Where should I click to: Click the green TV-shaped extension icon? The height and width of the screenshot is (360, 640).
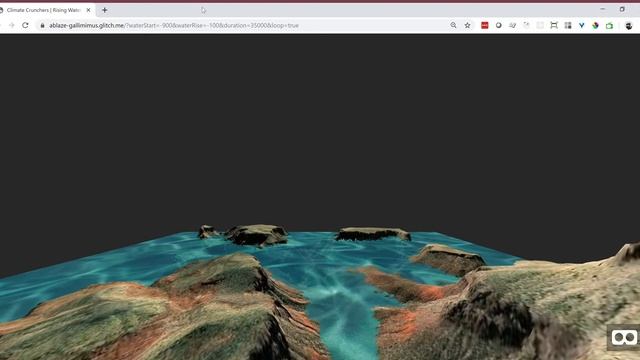tap(609, 25)
